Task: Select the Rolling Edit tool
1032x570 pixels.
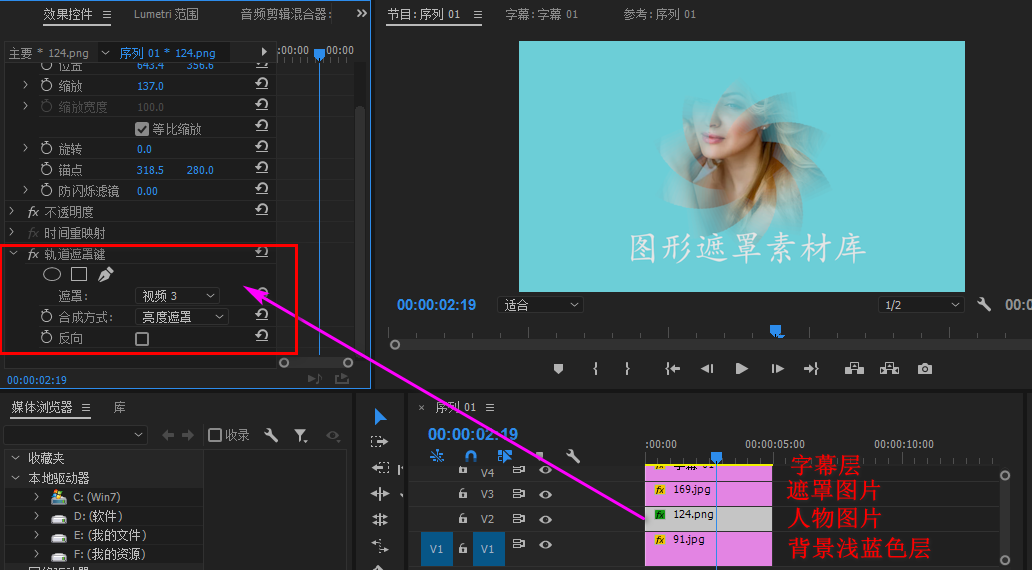Action: (380, 494)
